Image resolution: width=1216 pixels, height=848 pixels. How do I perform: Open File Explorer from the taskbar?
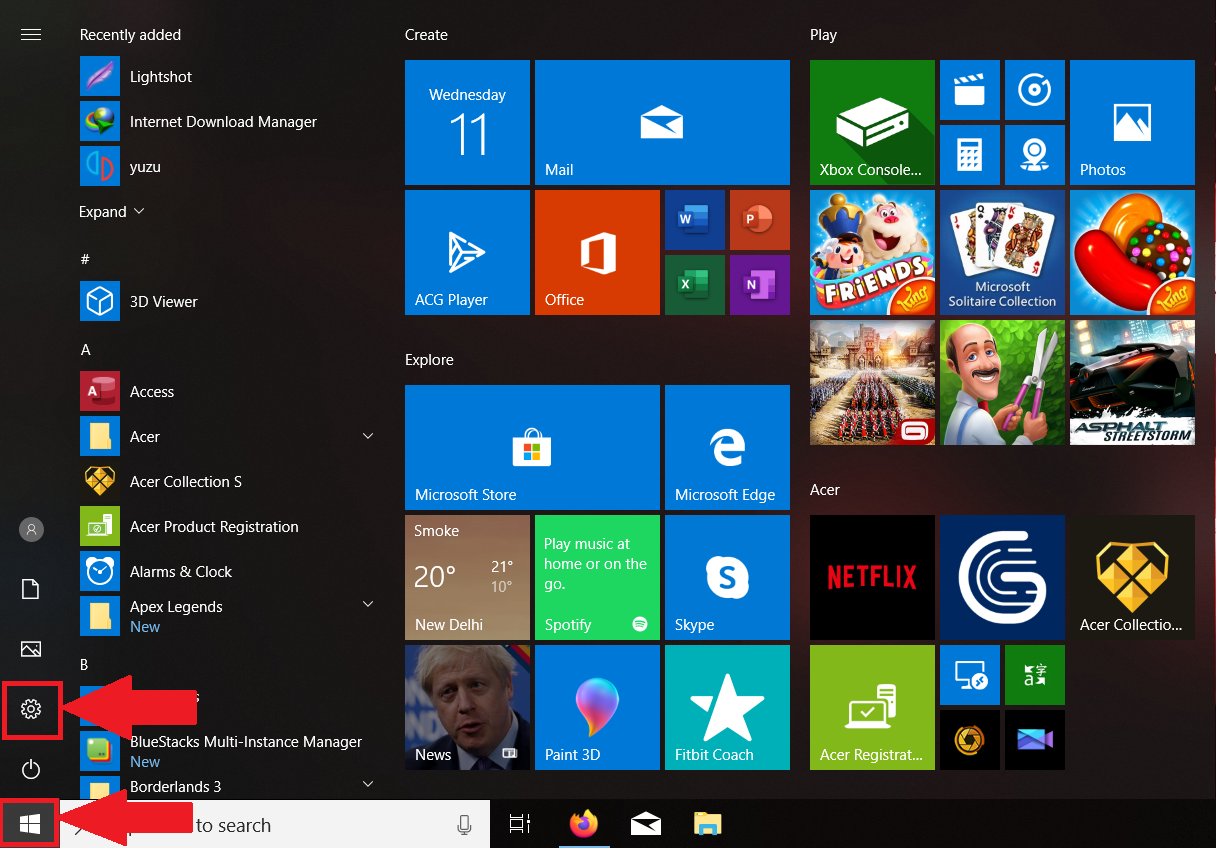(x=708, y=824)
